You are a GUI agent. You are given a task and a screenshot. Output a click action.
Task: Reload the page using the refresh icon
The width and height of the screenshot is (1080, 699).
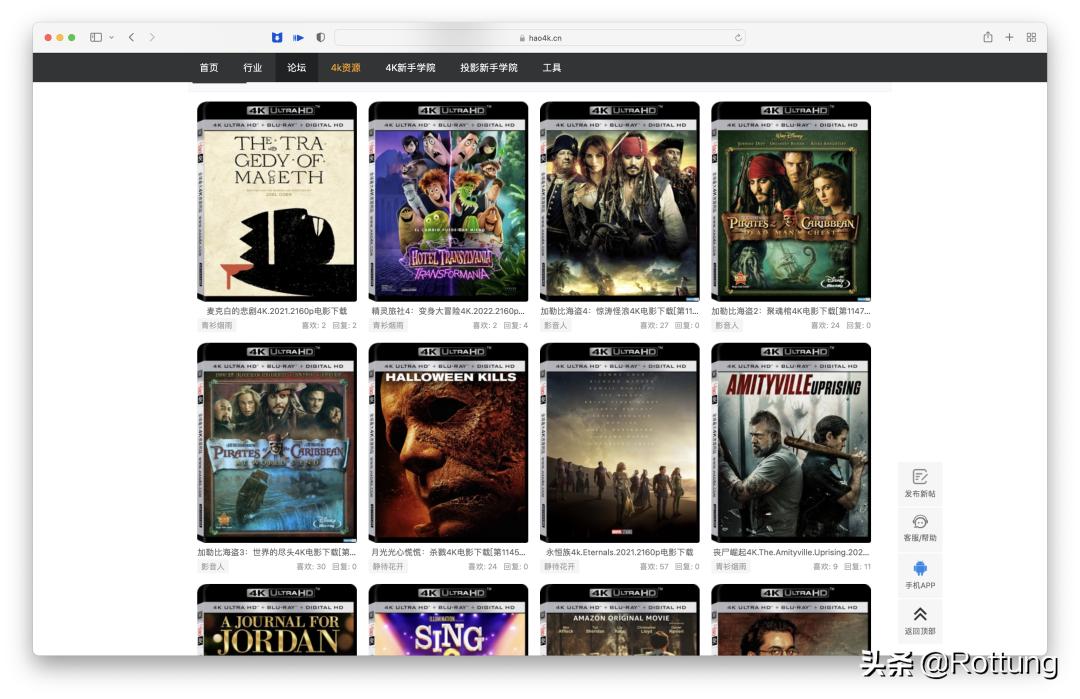pos(738,38)
